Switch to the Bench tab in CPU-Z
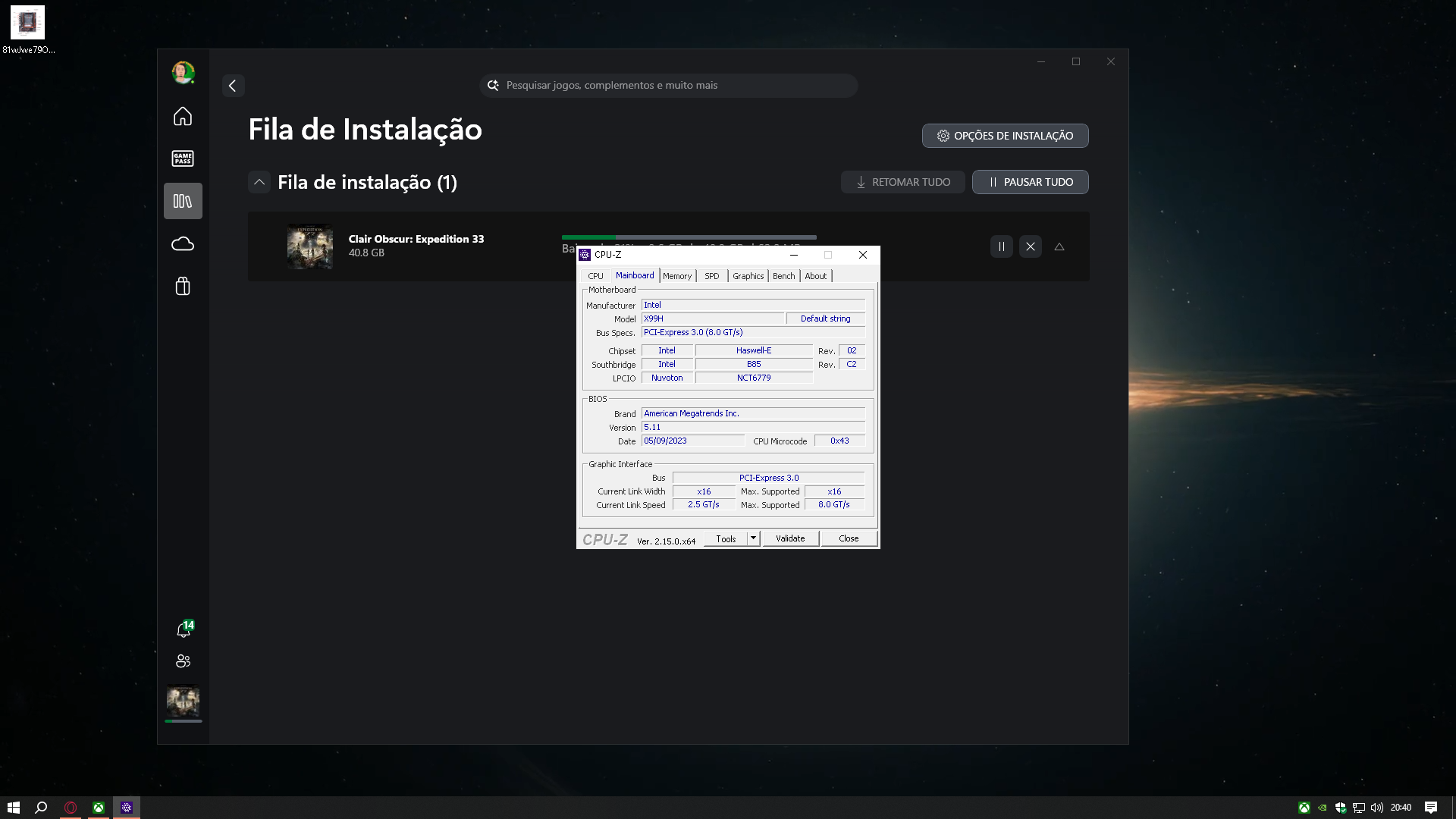Screen dimensions: 1456x819 coord(784,276)
